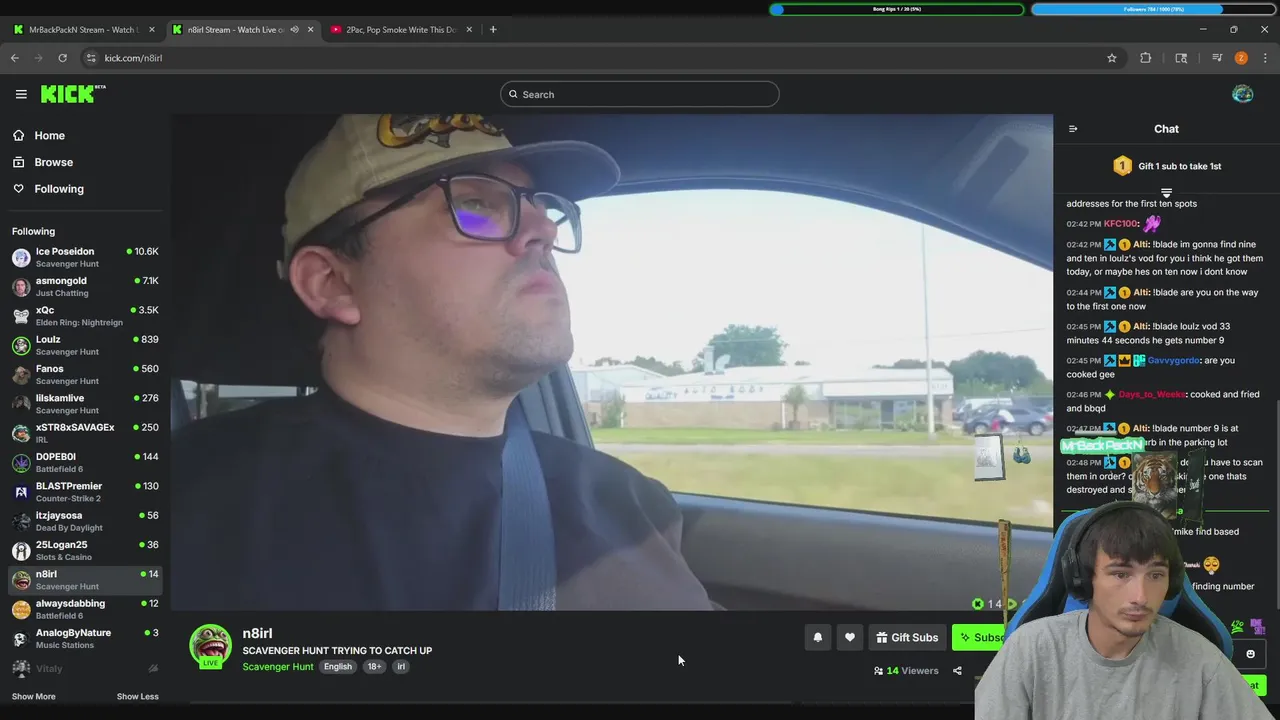Click Gift 1 sub to take 1st banner
The image size is (1280, 720).
[1167, 166]
